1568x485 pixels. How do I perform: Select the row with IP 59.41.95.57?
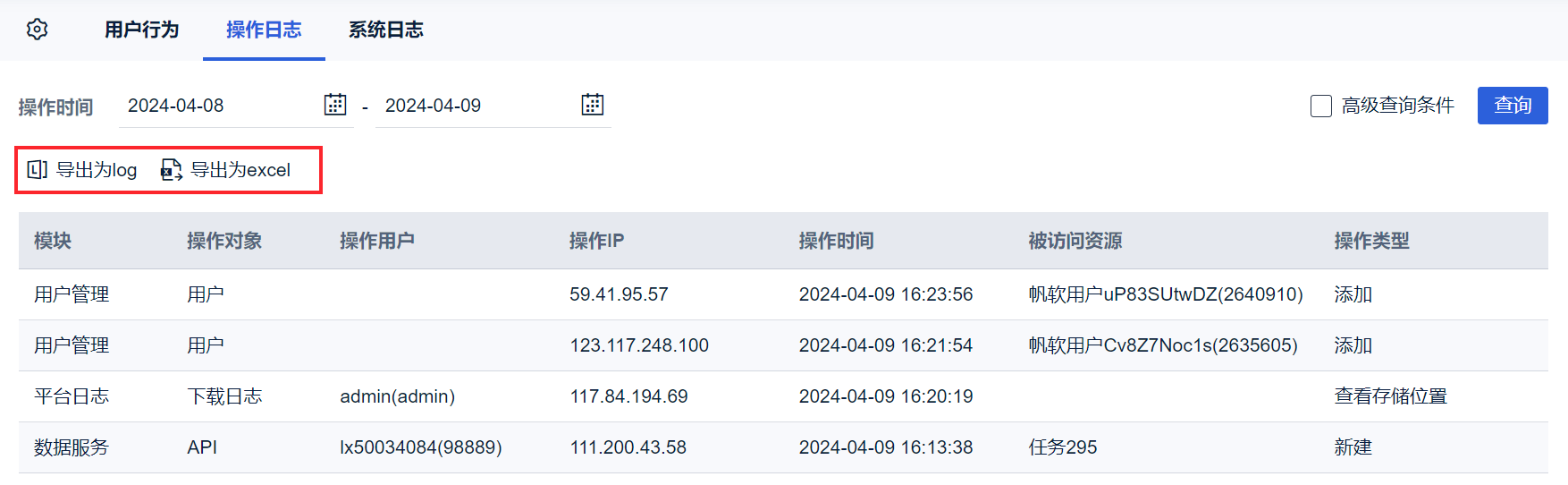(619, 294)
